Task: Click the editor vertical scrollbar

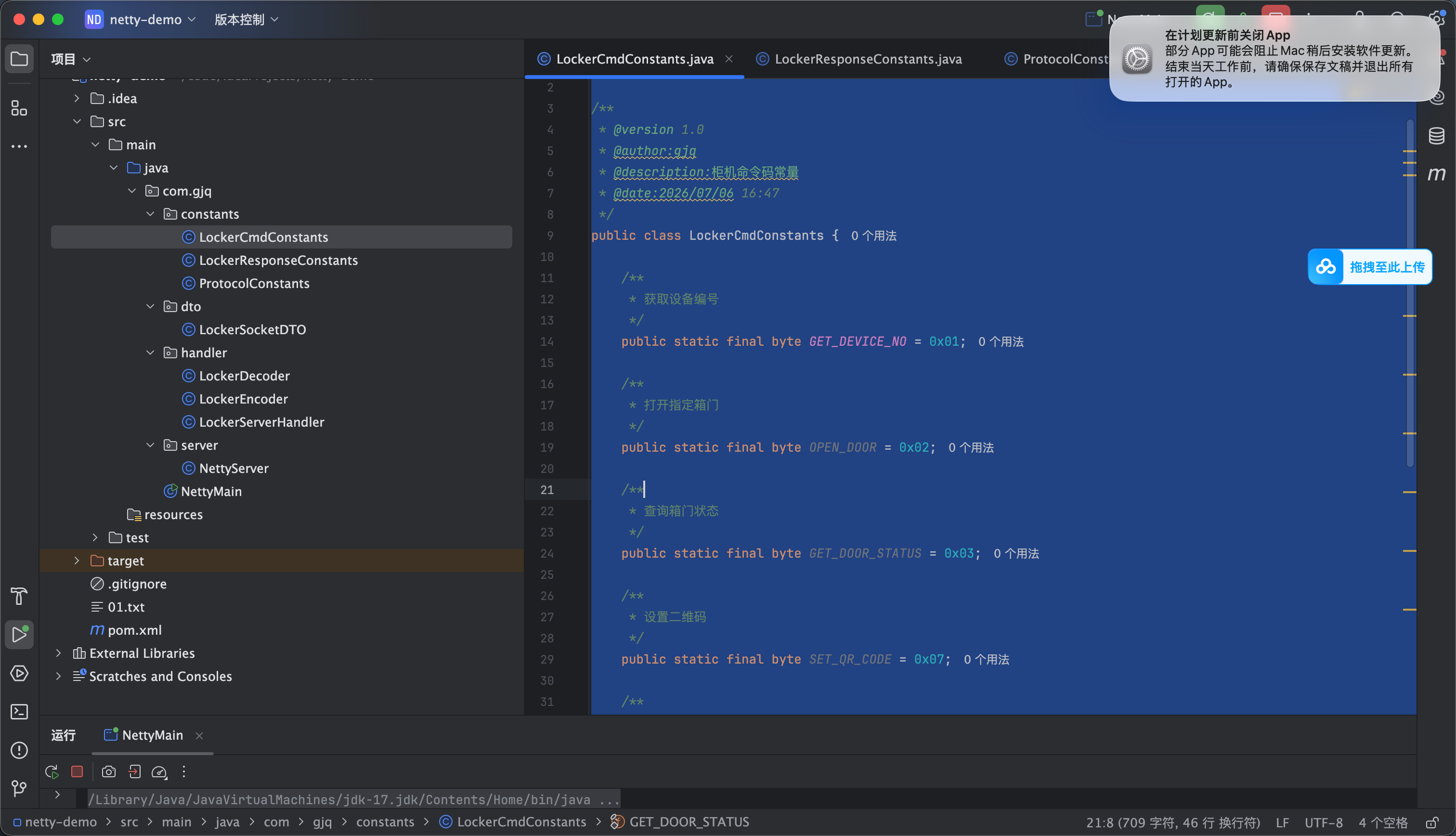Action: (x=1409, y=293)
